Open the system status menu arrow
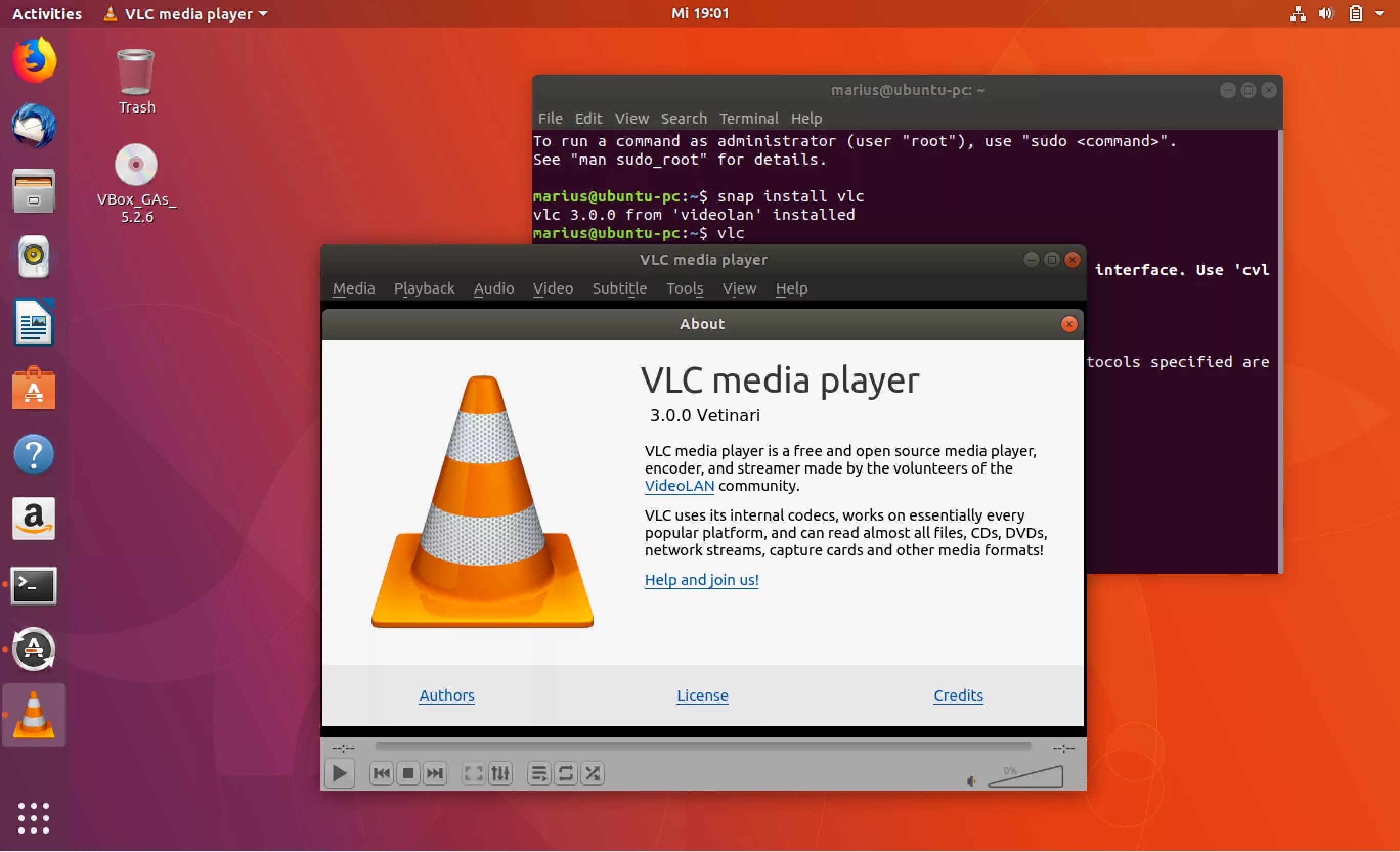 1380,14
